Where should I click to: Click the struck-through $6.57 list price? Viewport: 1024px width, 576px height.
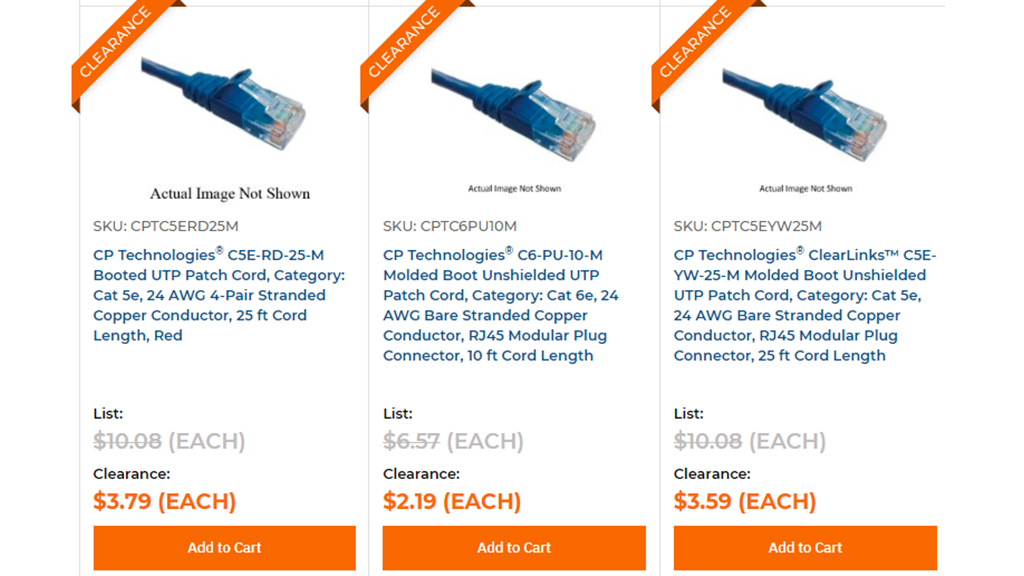tap(411, 441)
